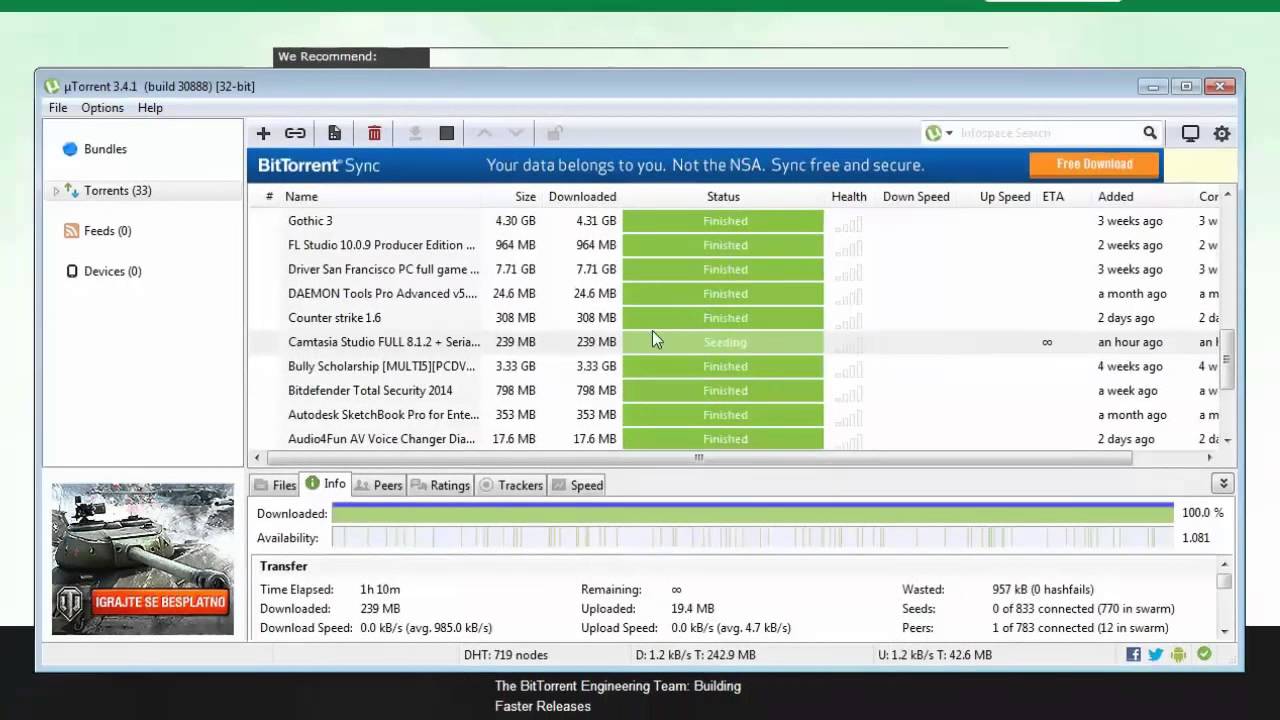Screen dimensions: 1280x720
Task: Click the Twitter status bar icon
Action: coord(1156,655)
